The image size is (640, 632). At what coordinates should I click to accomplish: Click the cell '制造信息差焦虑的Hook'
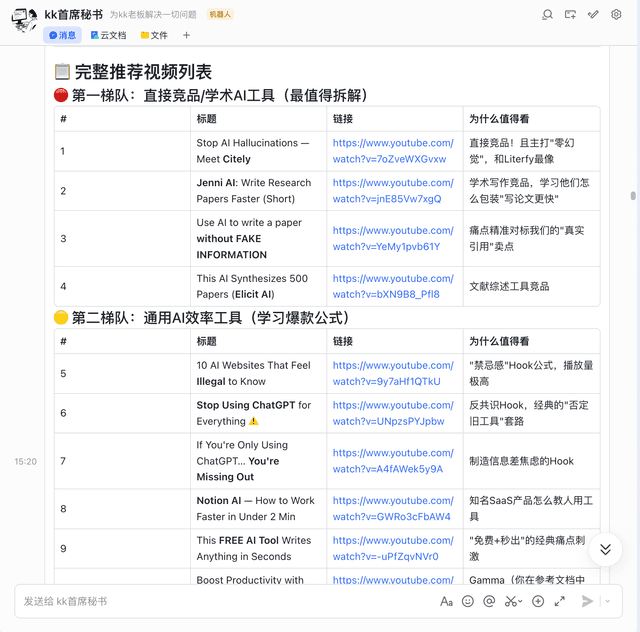pyautogui.click(x=521, y=461)
